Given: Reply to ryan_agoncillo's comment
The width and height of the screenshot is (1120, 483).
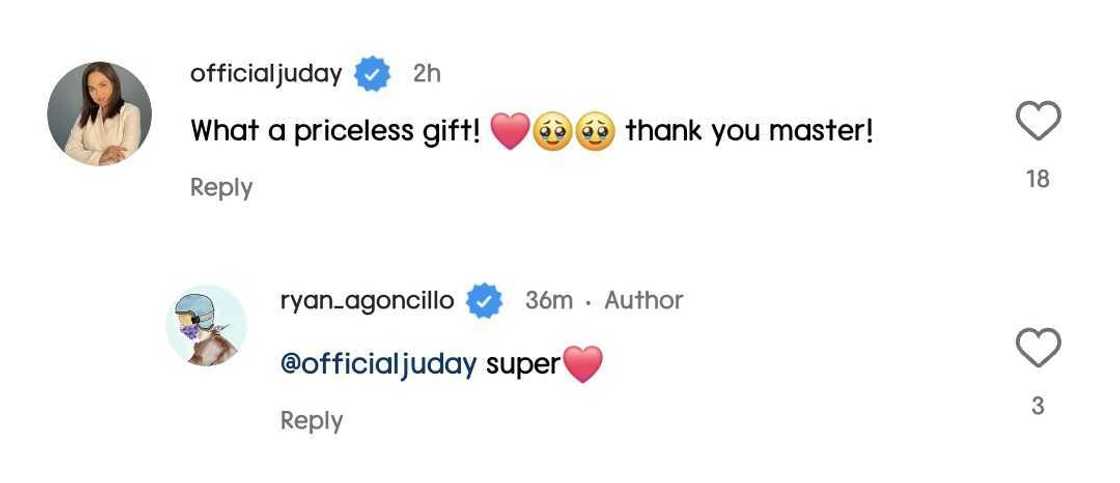Looking at the screenshot, I should [x=311, y=421].
